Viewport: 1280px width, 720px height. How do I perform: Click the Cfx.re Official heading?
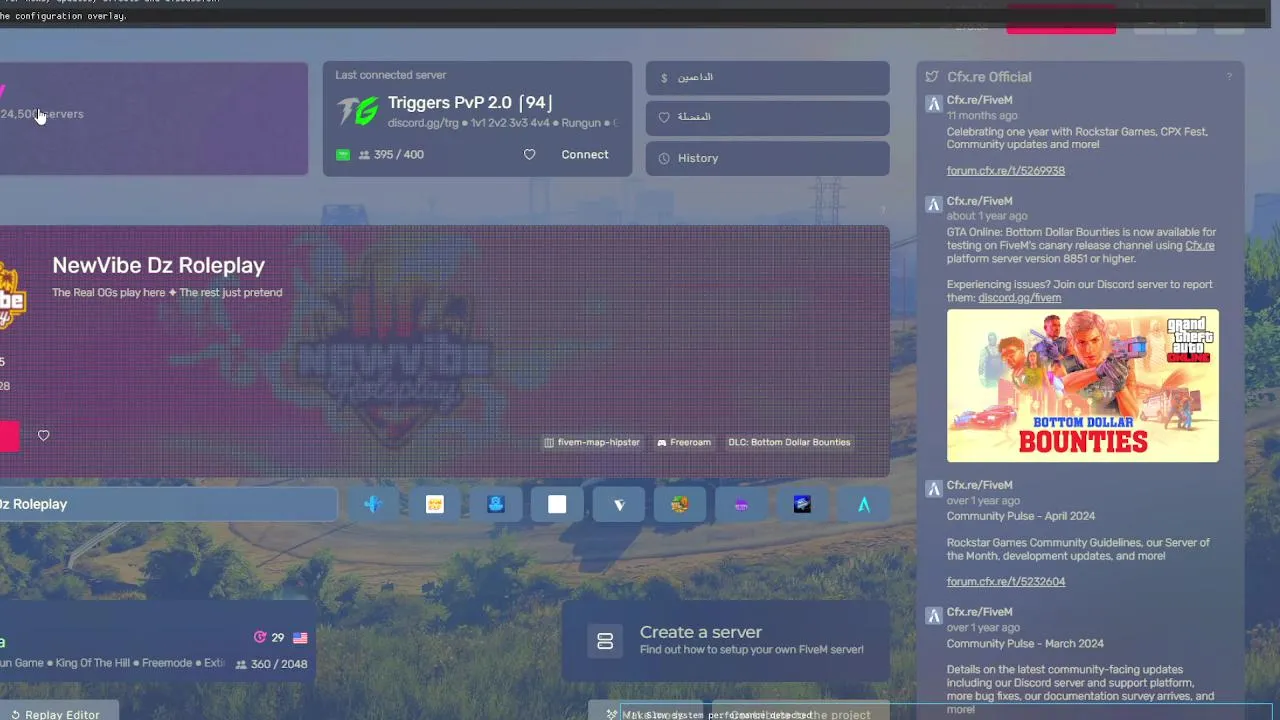pos(989,77)
